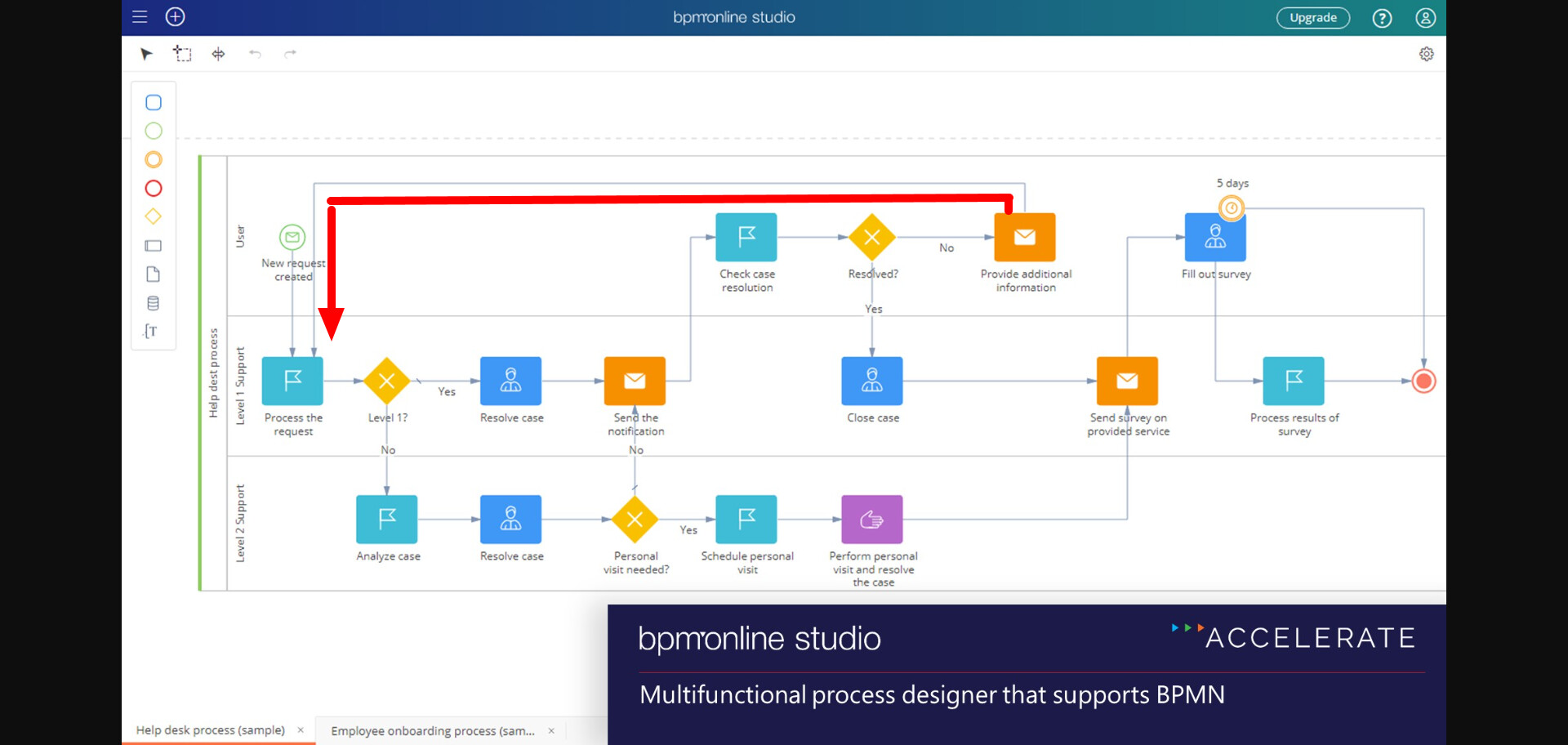
Task: Select the Resolved? gateway diamond
Action: coord(872,237)
